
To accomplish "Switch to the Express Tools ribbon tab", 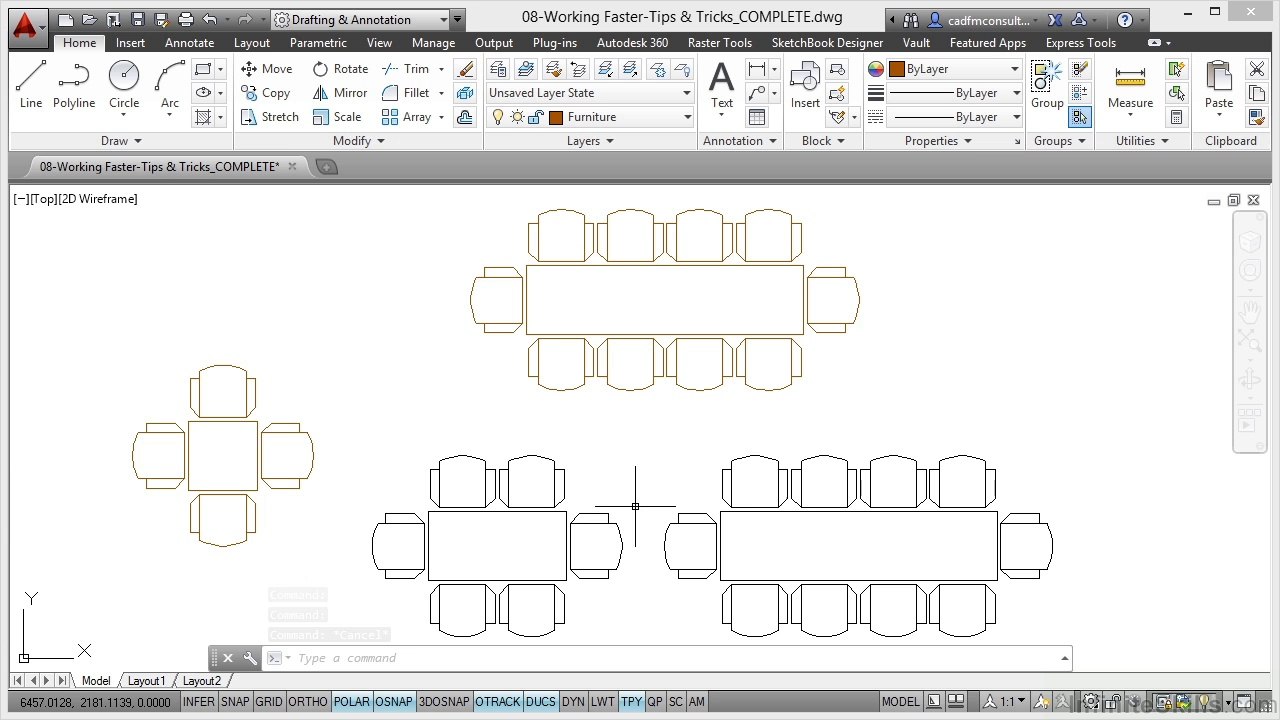I will (1080, 43).
